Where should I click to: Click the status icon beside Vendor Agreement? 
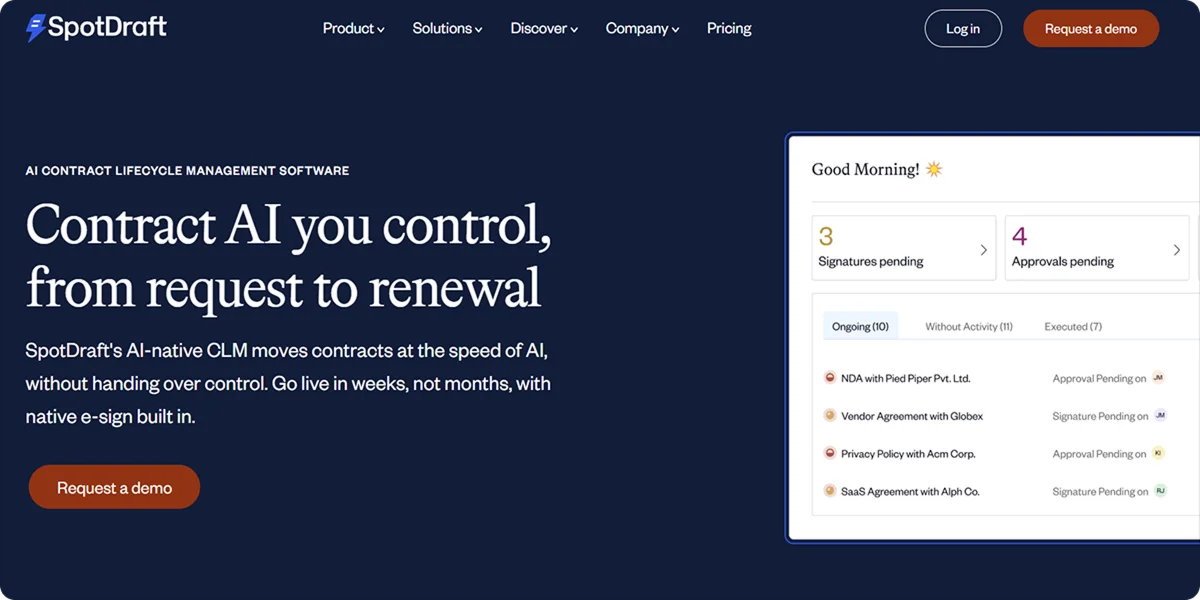(829, 415)
